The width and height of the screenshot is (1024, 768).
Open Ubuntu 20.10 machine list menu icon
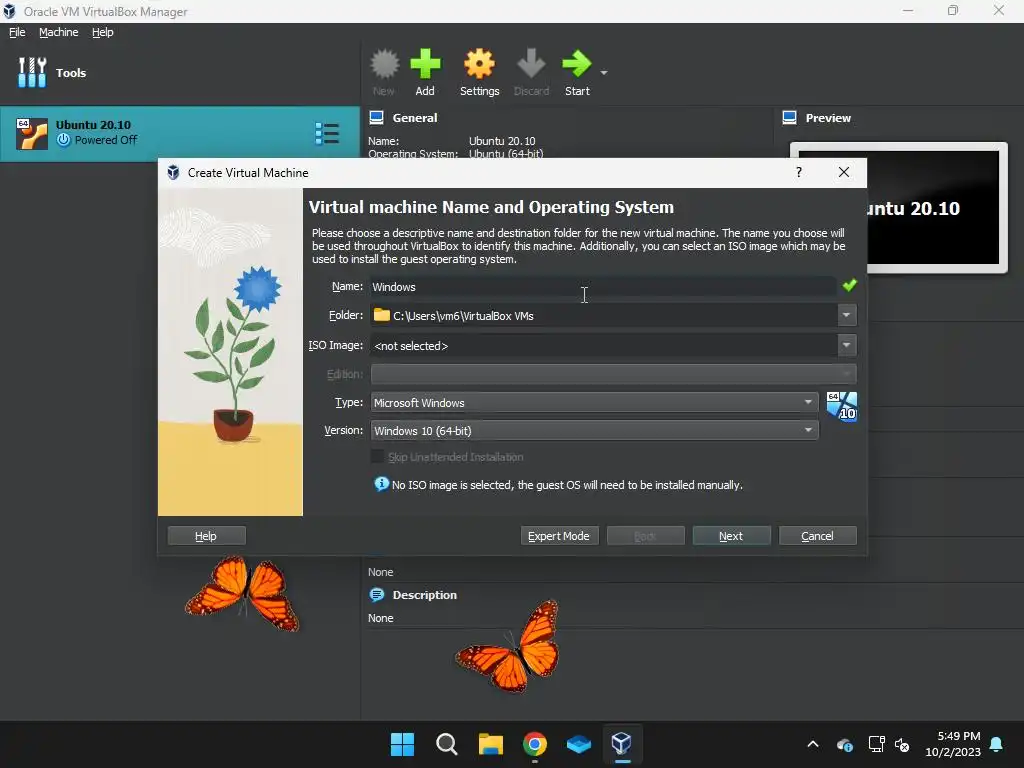coord(327,133)
